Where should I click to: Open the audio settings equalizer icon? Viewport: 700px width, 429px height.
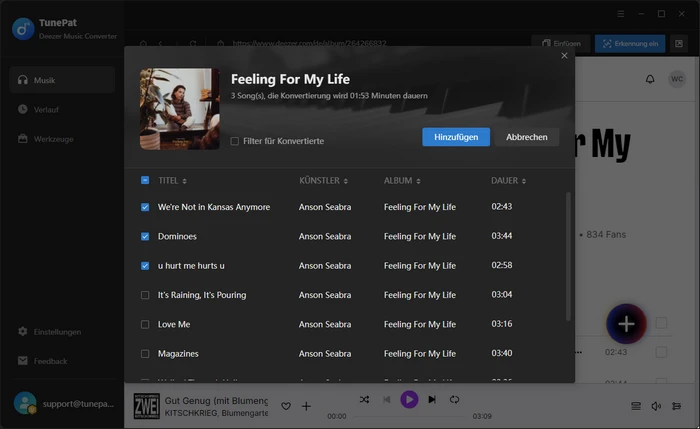tap(676, 406)
